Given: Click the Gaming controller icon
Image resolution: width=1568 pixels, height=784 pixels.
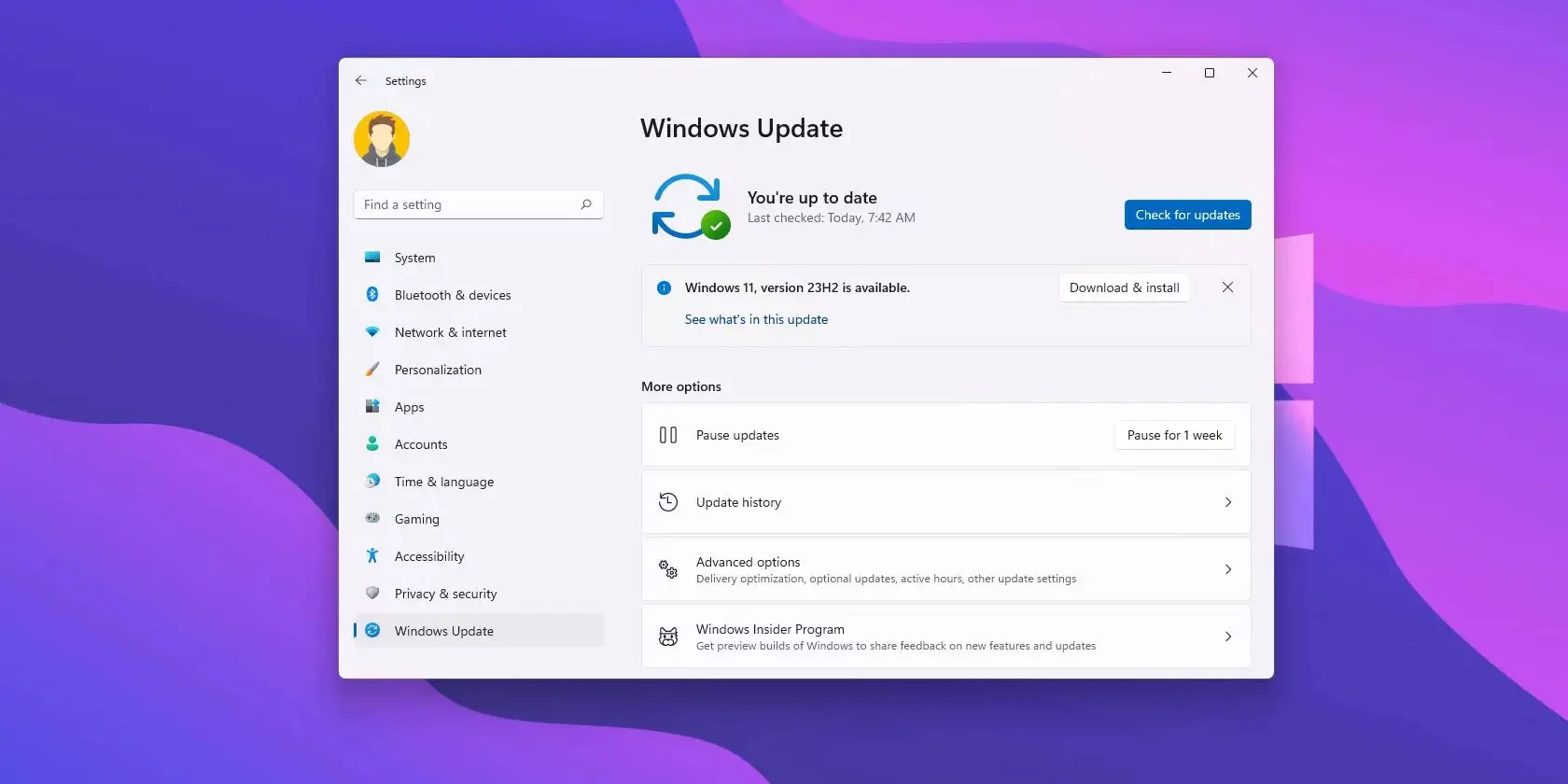Looking at the screenshot, I should pyautogui.click(x=372, y=518).
